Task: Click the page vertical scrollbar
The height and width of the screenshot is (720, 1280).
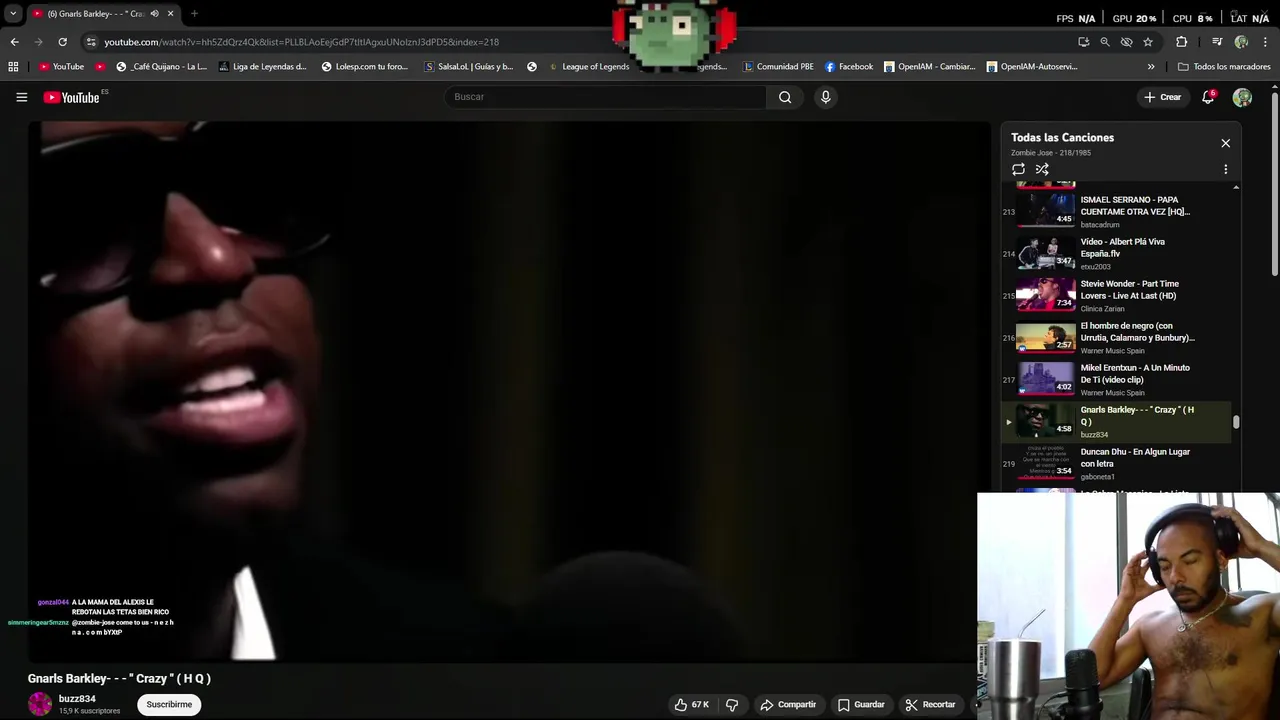Action: pos(1275,185)
